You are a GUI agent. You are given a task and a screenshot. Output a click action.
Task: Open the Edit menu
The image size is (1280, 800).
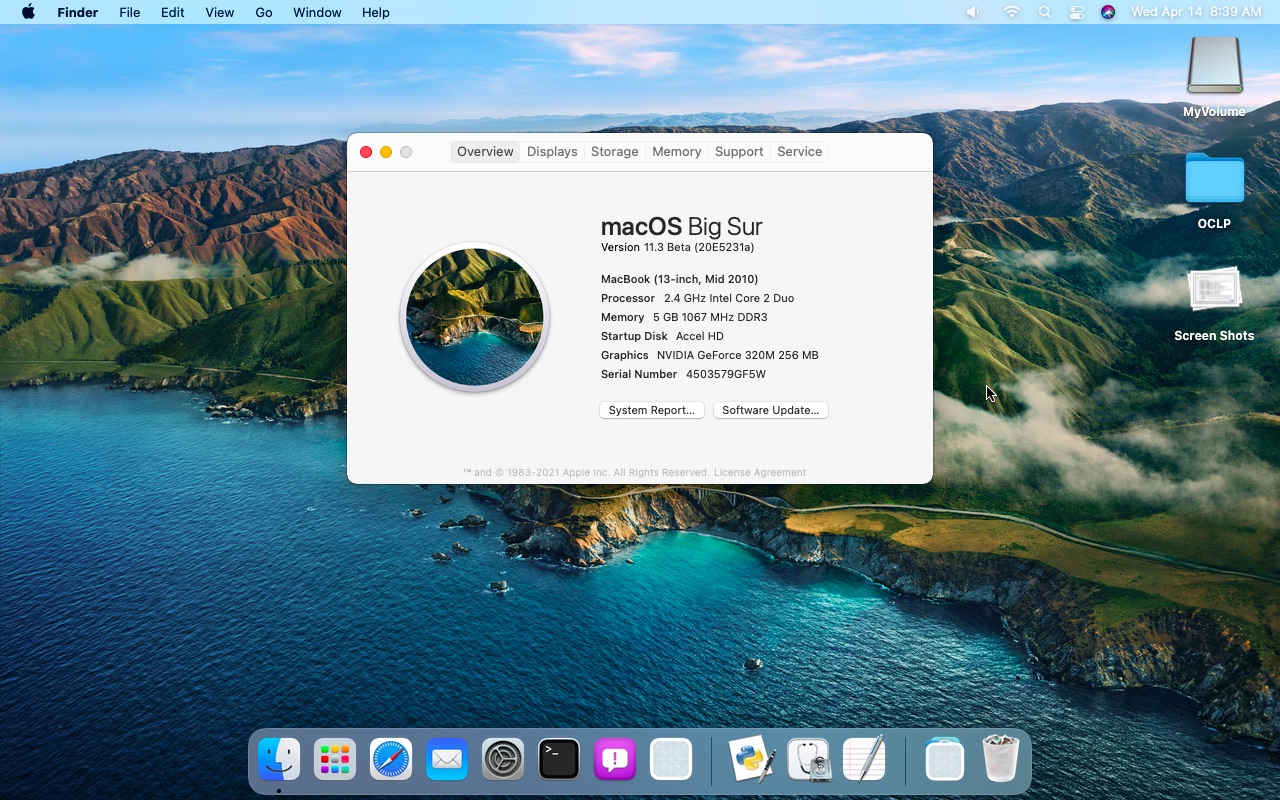(173, 12)
